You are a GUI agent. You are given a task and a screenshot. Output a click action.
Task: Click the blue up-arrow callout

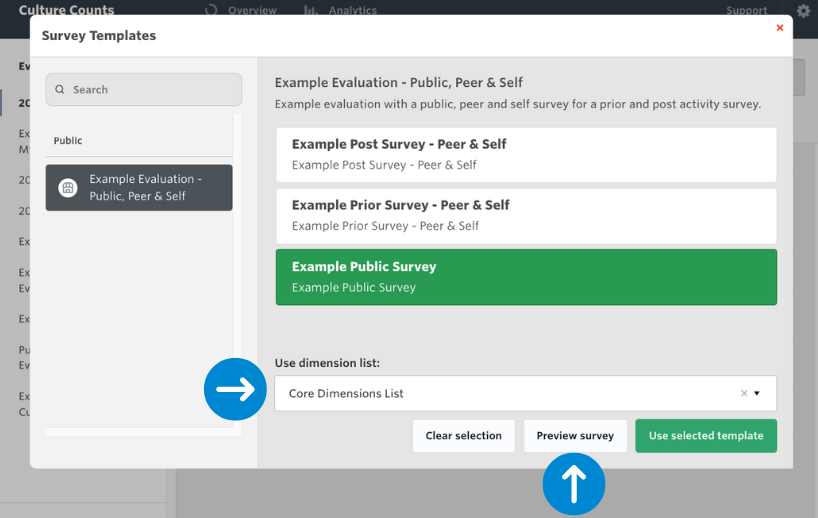(x=573, y=484)
